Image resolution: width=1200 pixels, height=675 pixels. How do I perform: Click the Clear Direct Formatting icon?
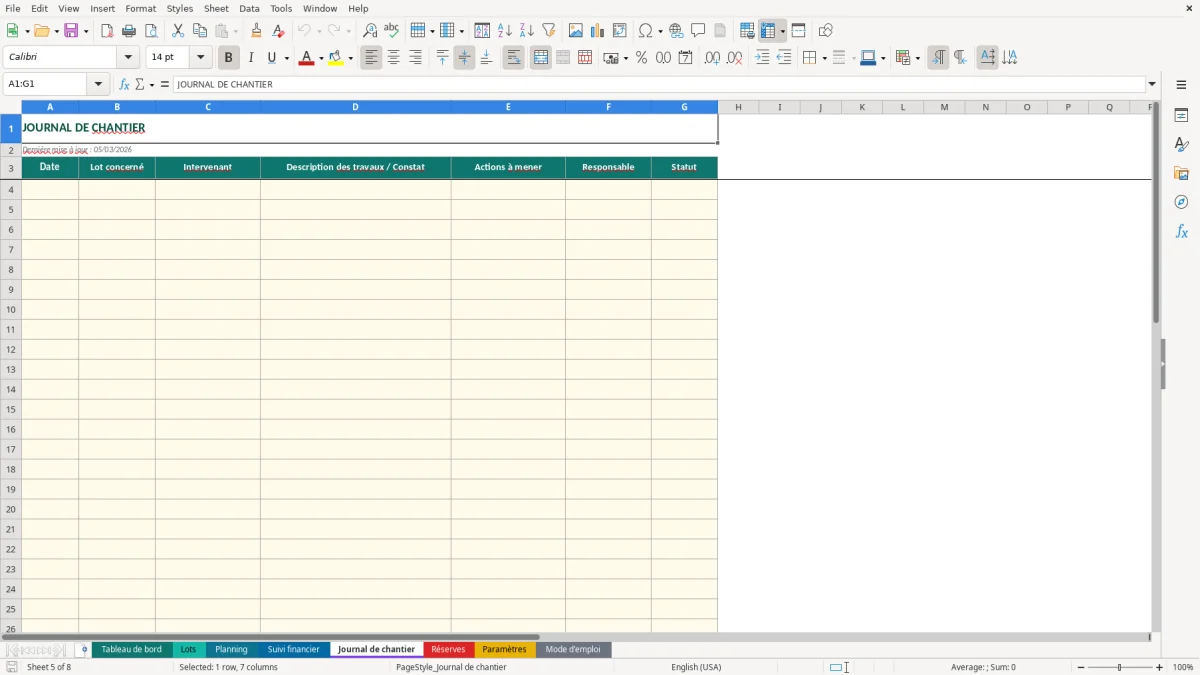tap(278, 31)
